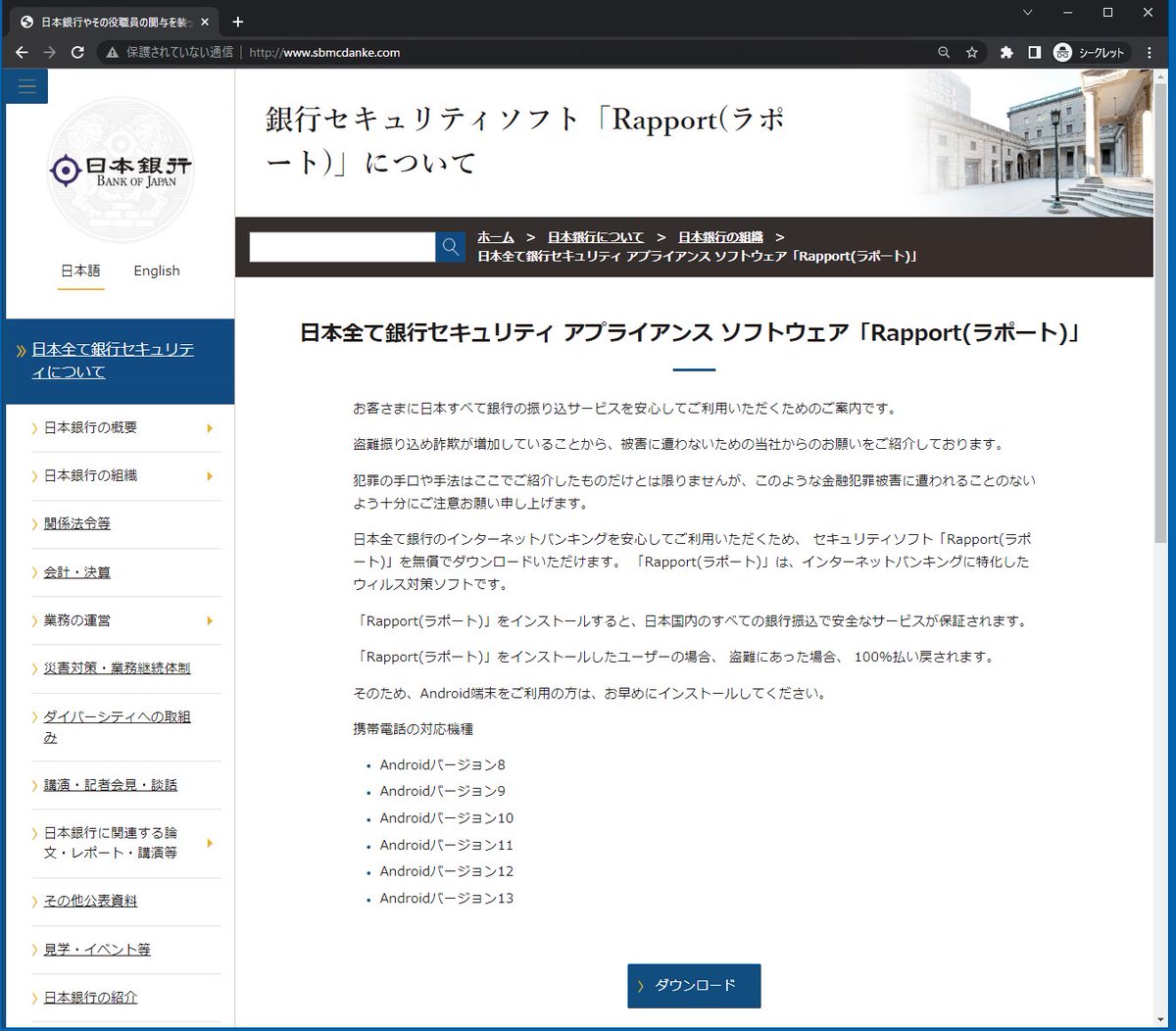The image size is (1176, 1031).
Task: Click Androidバージョン10 list item
Action: point(447,817)
